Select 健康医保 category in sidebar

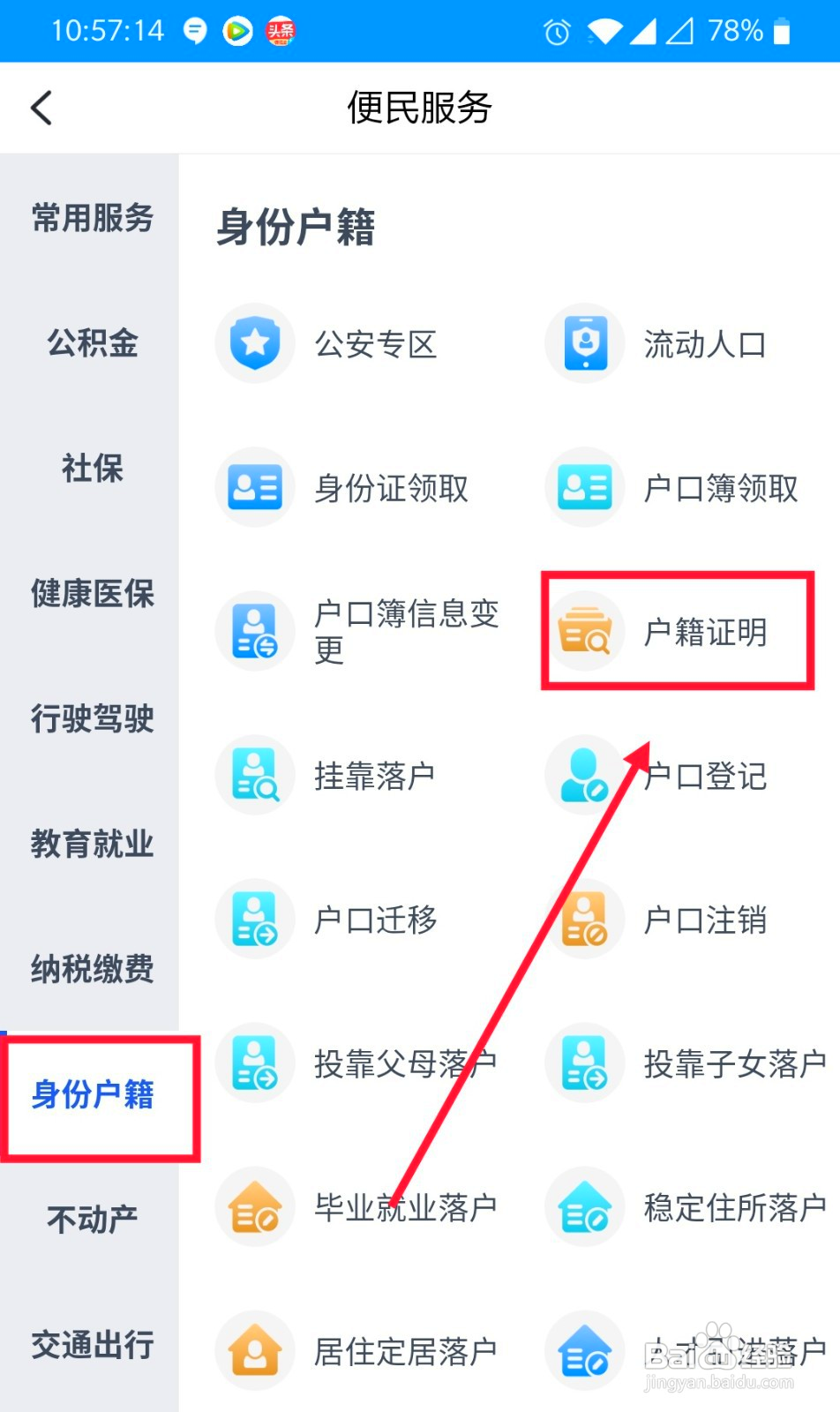(x=92, y=593)
